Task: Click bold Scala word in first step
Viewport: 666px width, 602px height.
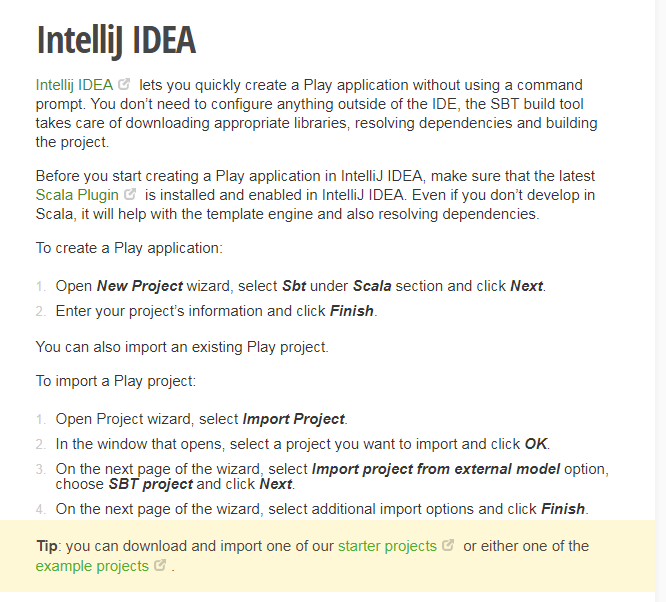Action: click(x=371, y=286)
